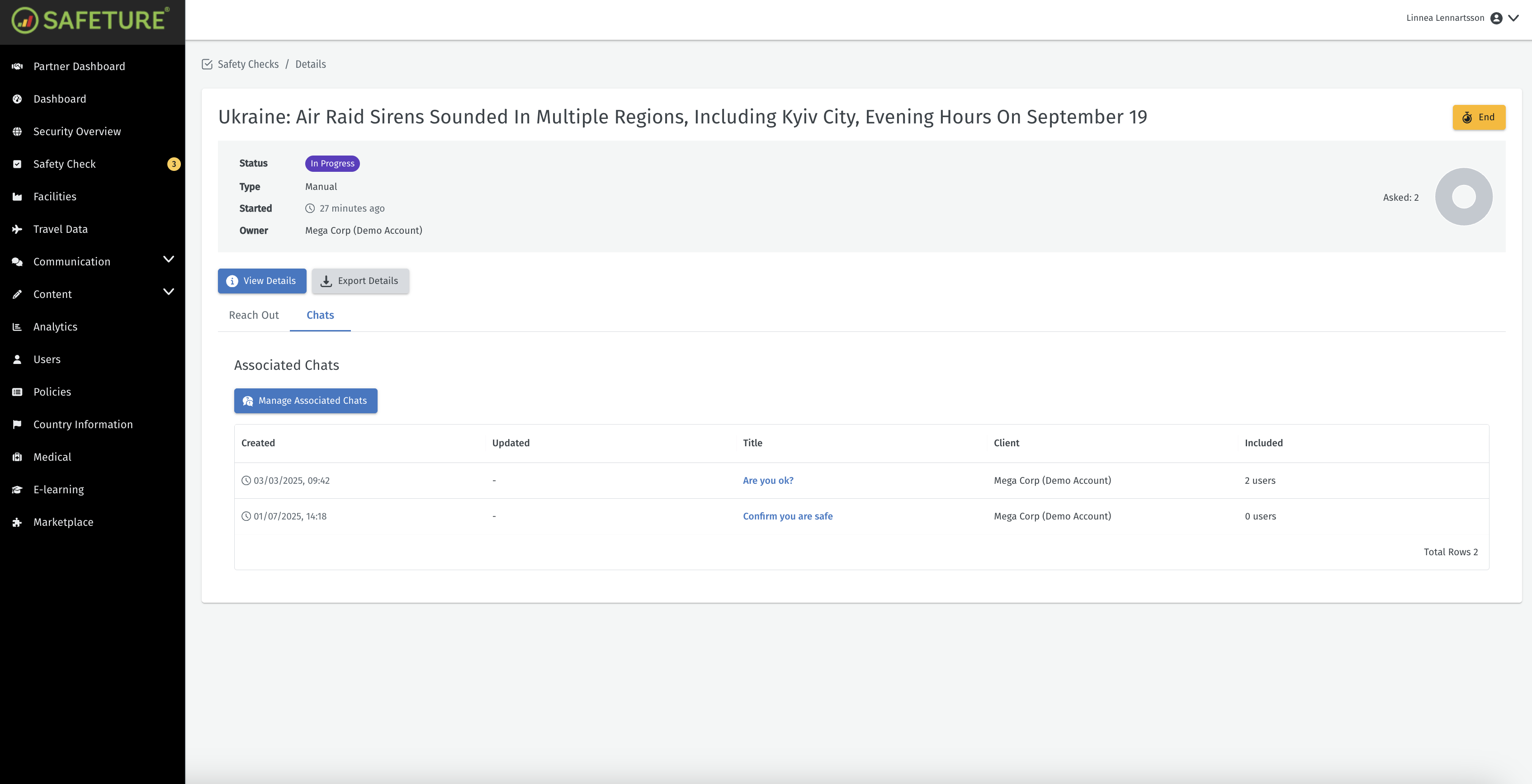Open the 'Are you ok?' chat link
The image size is (1532, 784).
click(x=768, y=481)
